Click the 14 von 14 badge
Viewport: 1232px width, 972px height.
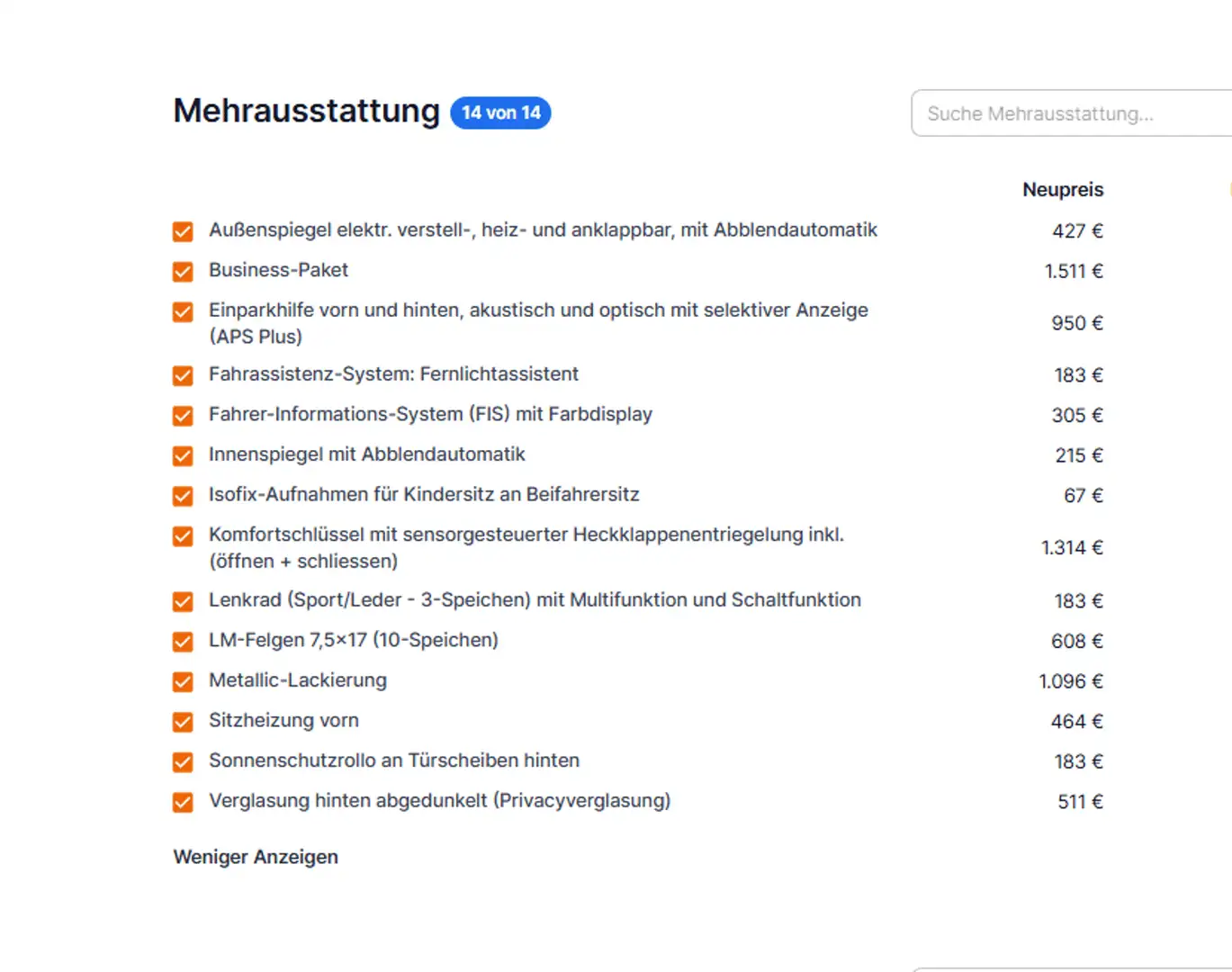point(500,112)
